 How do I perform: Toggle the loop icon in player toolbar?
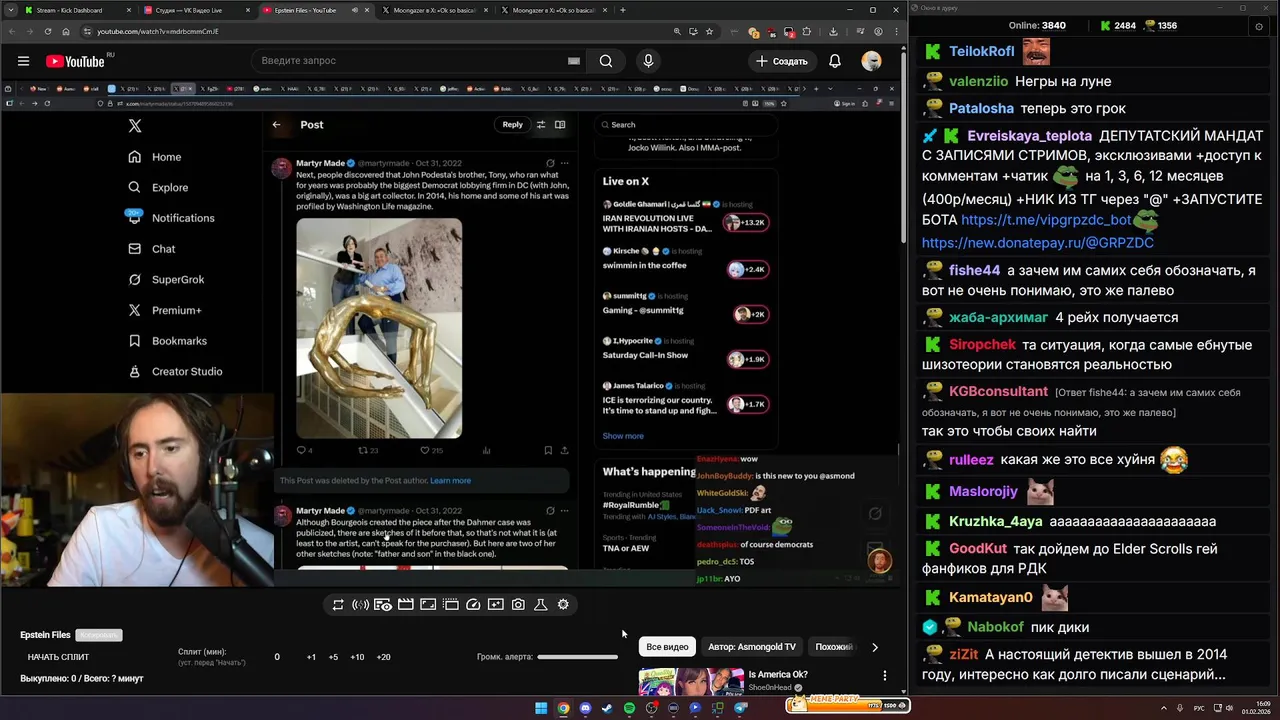[338, 605]
